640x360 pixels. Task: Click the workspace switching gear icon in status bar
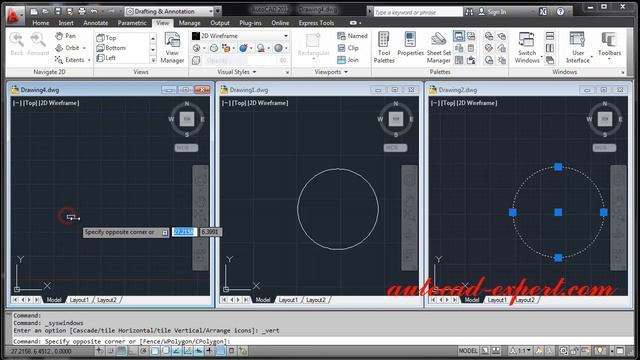point(563,351)
